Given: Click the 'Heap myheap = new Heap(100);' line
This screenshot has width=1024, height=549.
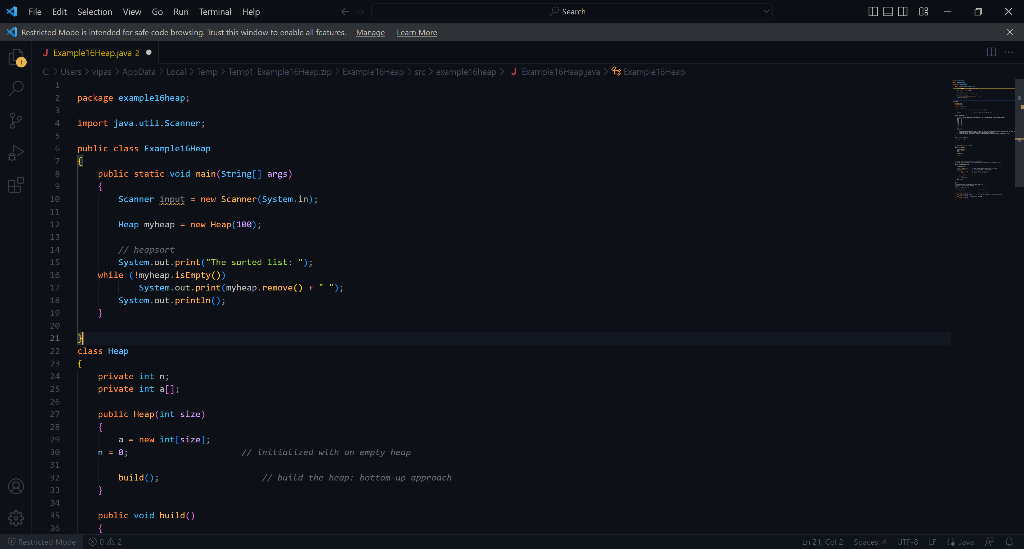Looking at the screenshot, I should pyautogui.click(x=189, y=225).
